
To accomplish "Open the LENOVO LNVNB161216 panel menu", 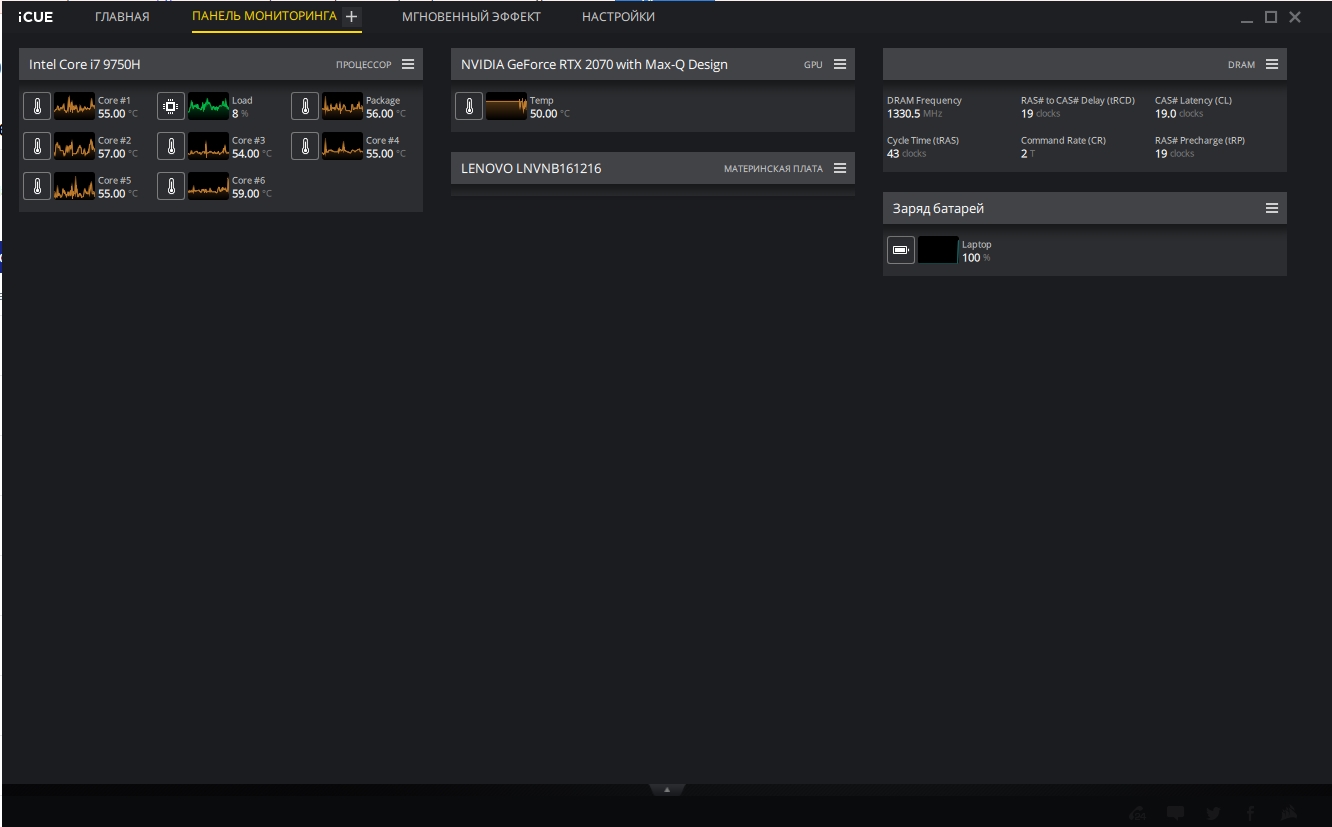I will [x=840, y=168].
